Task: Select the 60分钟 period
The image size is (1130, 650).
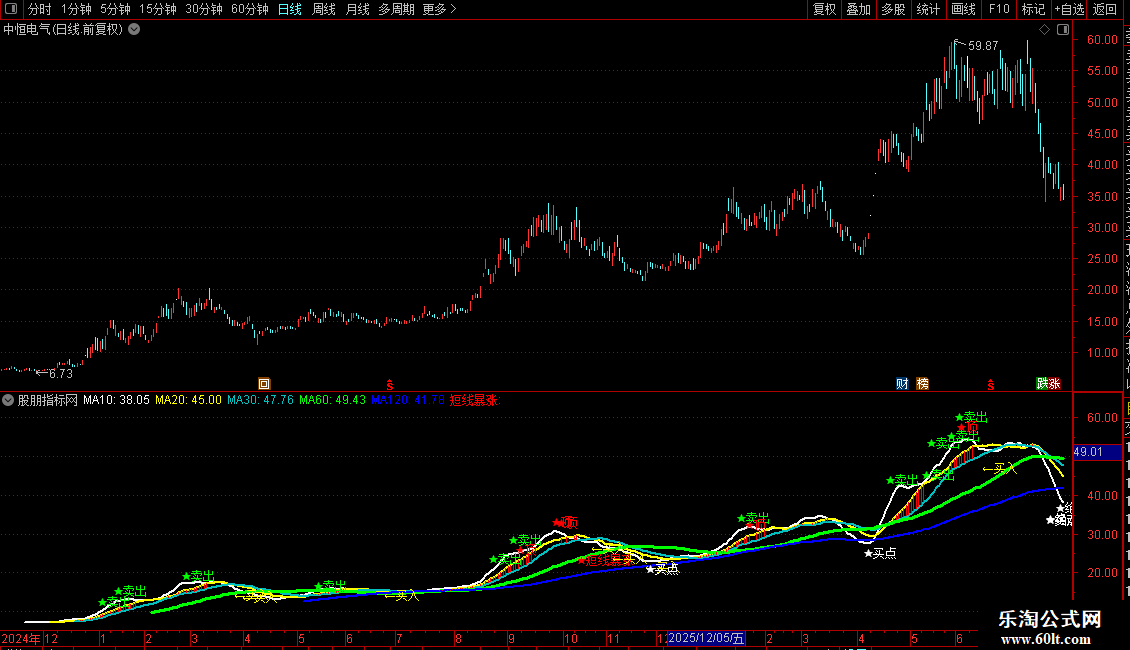Action: pos(250,9)
